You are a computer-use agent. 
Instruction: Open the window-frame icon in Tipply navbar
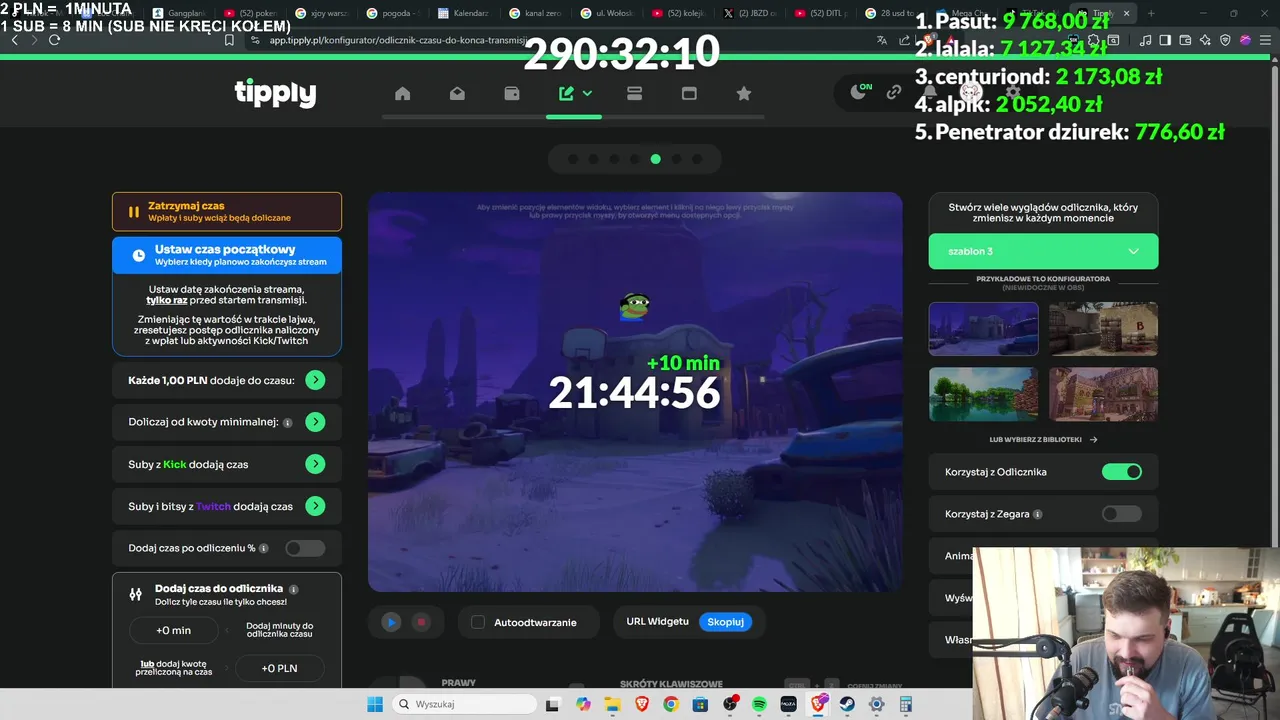click(689, 93)
